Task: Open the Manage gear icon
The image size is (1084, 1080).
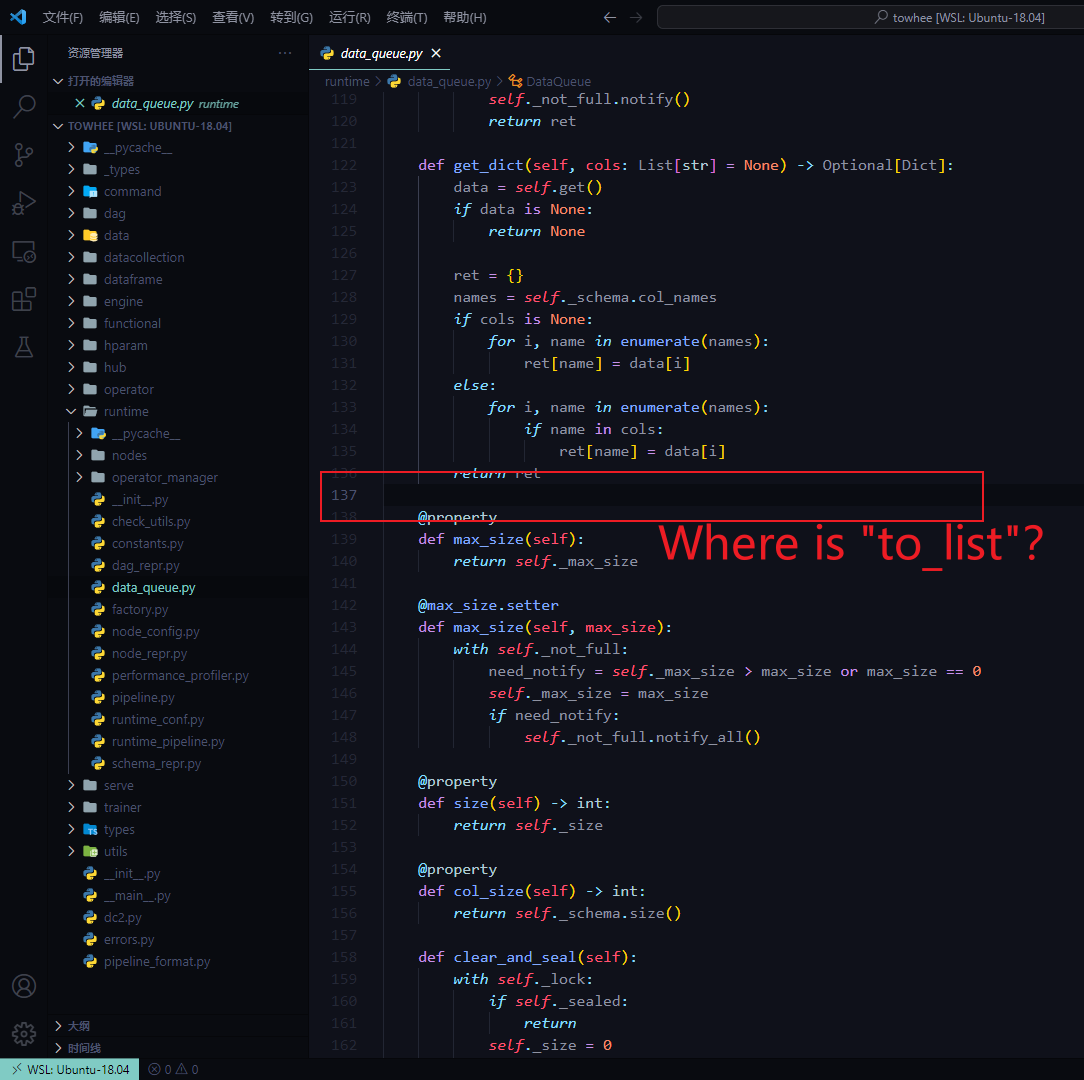Action: click(24, 1034)
